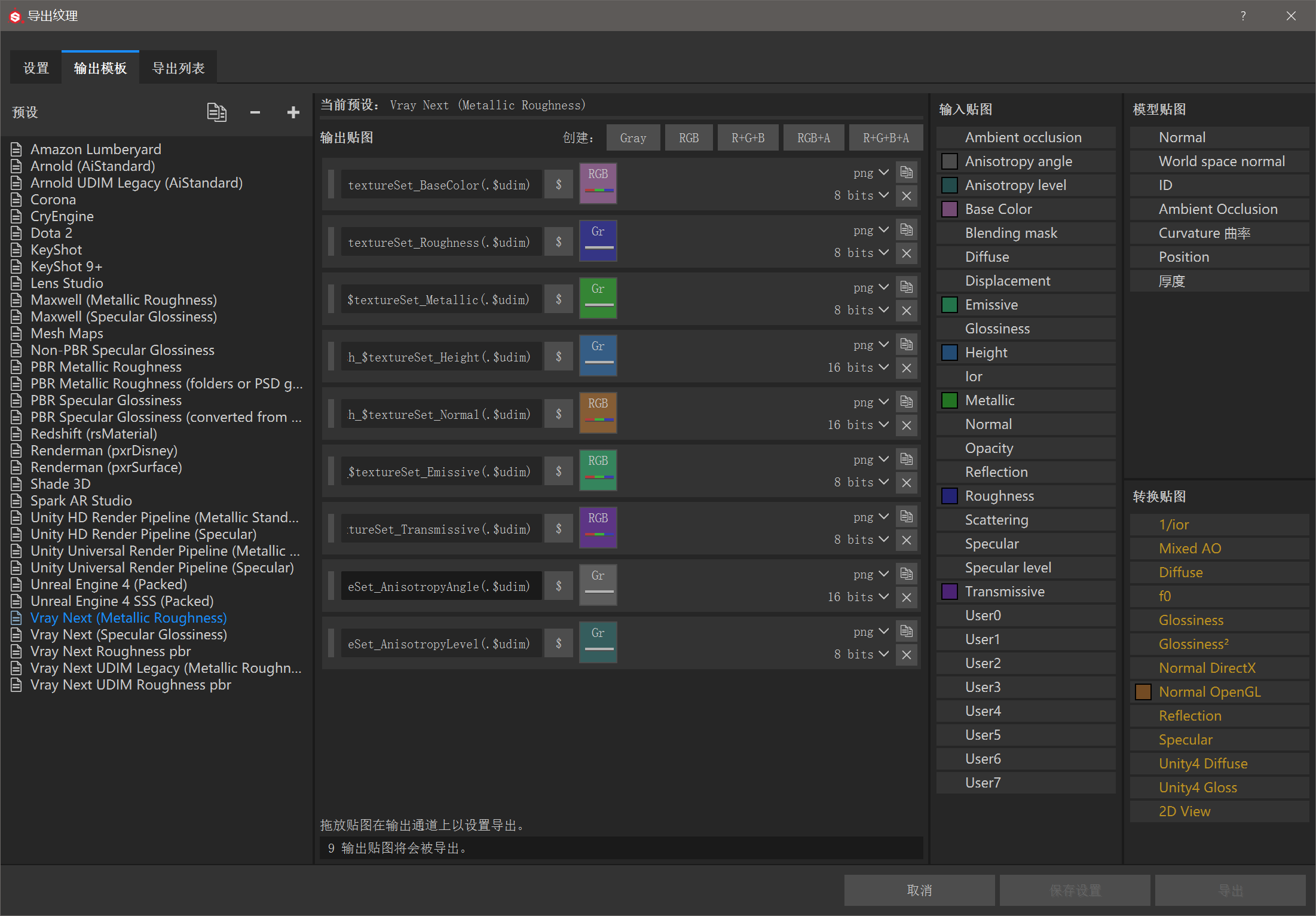This screenshot has height=916, width=1316.
Task: Delete the Roughness output map
Action: (907, 253)
